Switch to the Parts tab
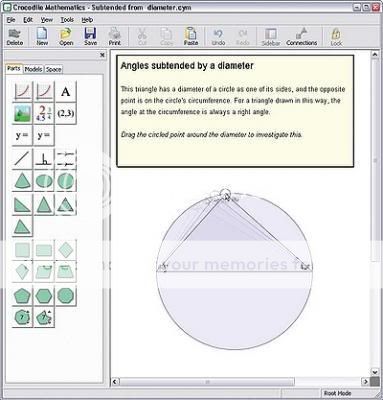The width and height of the screenshot is (383, 400). [14, 69]
